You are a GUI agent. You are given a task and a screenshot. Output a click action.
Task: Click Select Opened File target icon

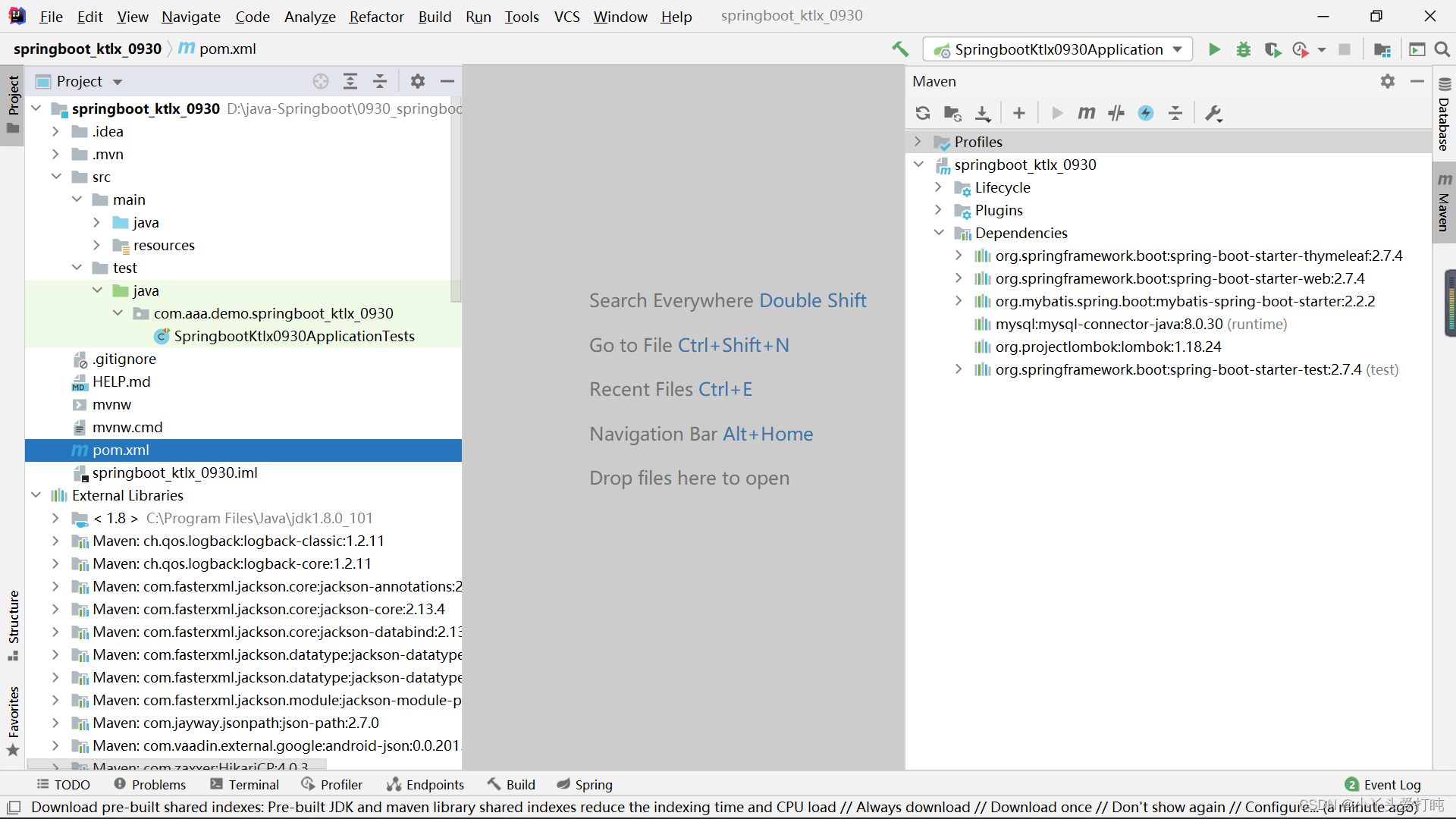[321, 81]
